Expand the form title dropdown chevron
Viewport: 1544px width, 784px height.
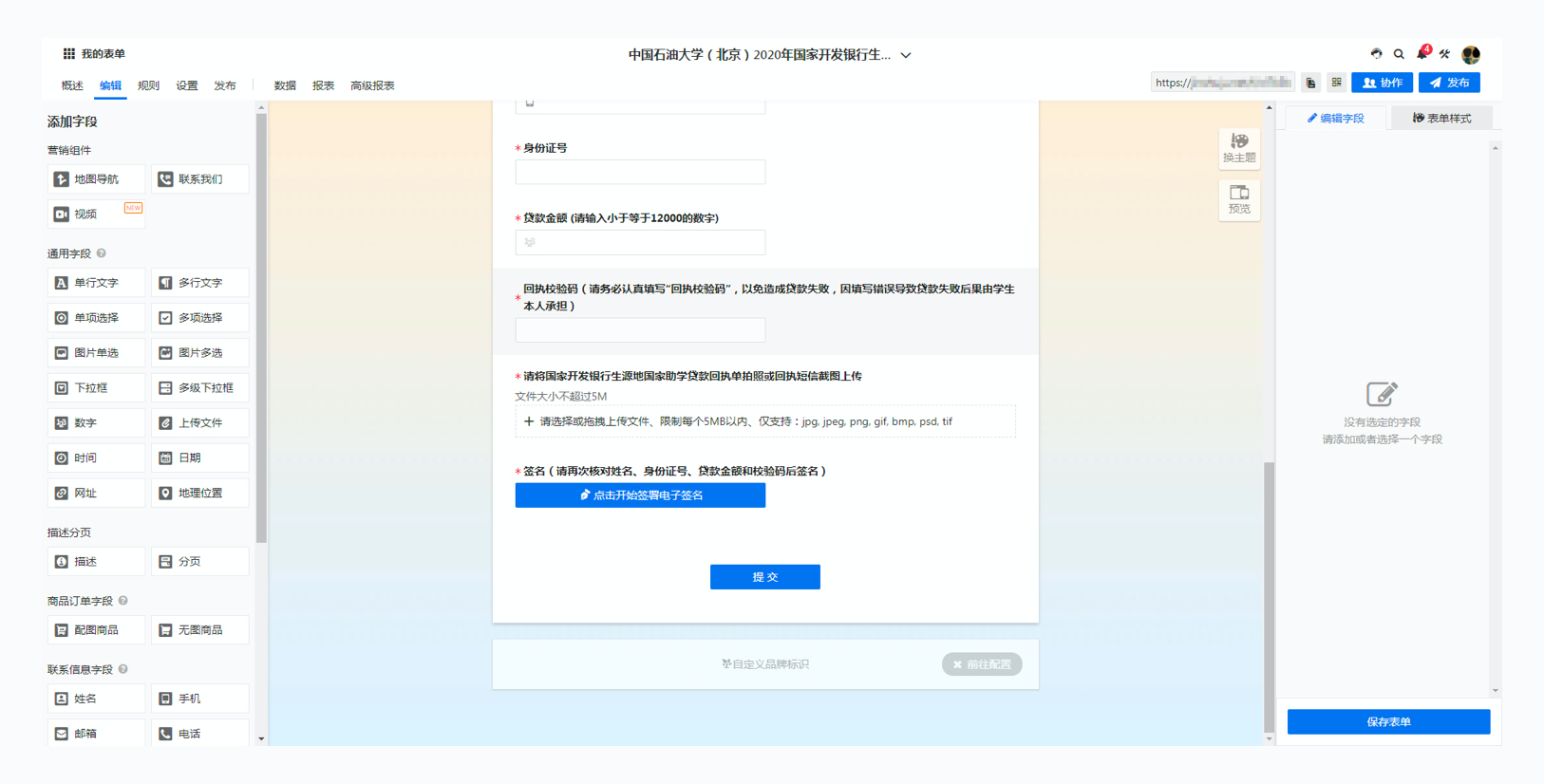coord(906,55)
